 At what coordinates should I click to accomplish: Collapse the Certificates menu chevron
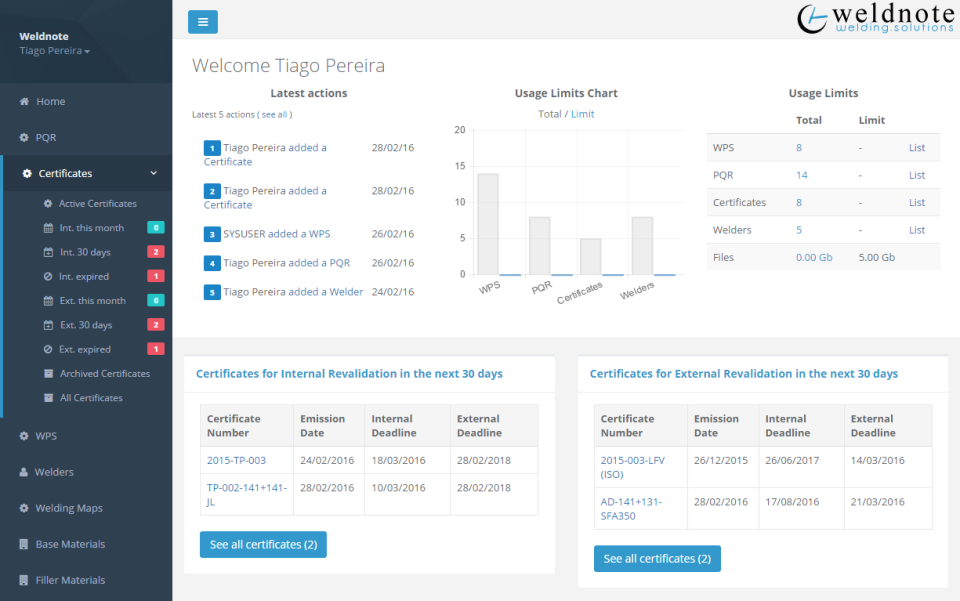pyautogui.click(x=154, y=173)
